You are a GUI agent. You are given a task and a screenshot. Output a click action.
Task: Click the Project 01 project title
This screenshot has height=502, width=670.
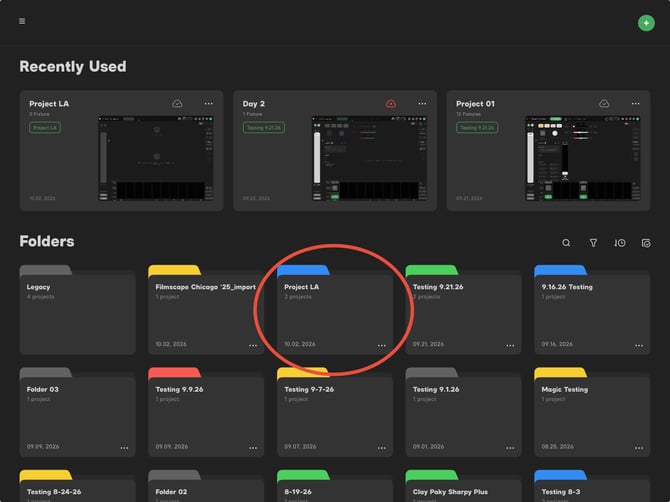[x=475, y=104]
